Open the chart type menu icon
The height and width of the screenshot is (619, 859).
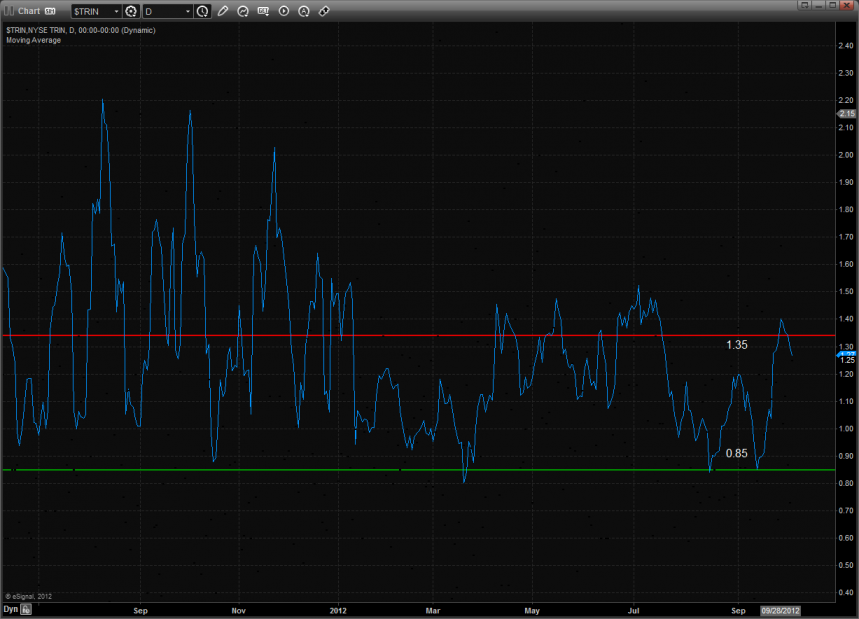[x=263, y=11]
